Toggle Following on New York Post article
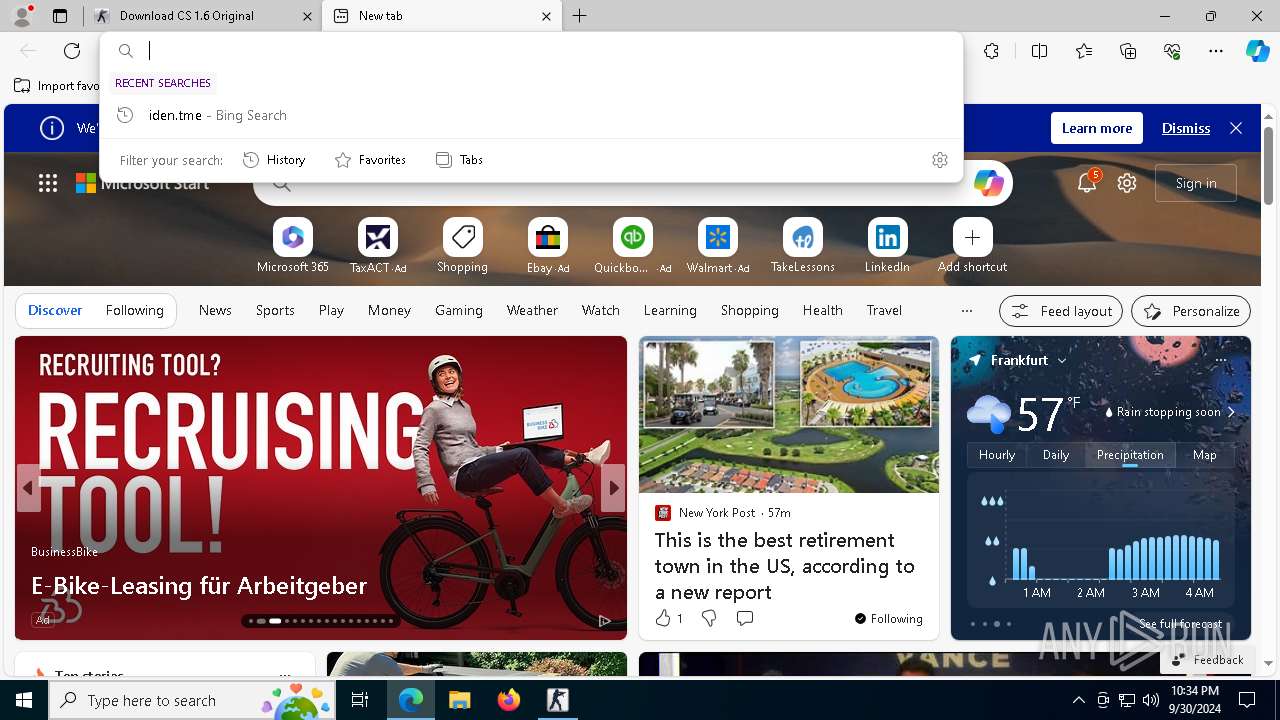This screenshot has height=720, width=1280. [x=889, y=619]
